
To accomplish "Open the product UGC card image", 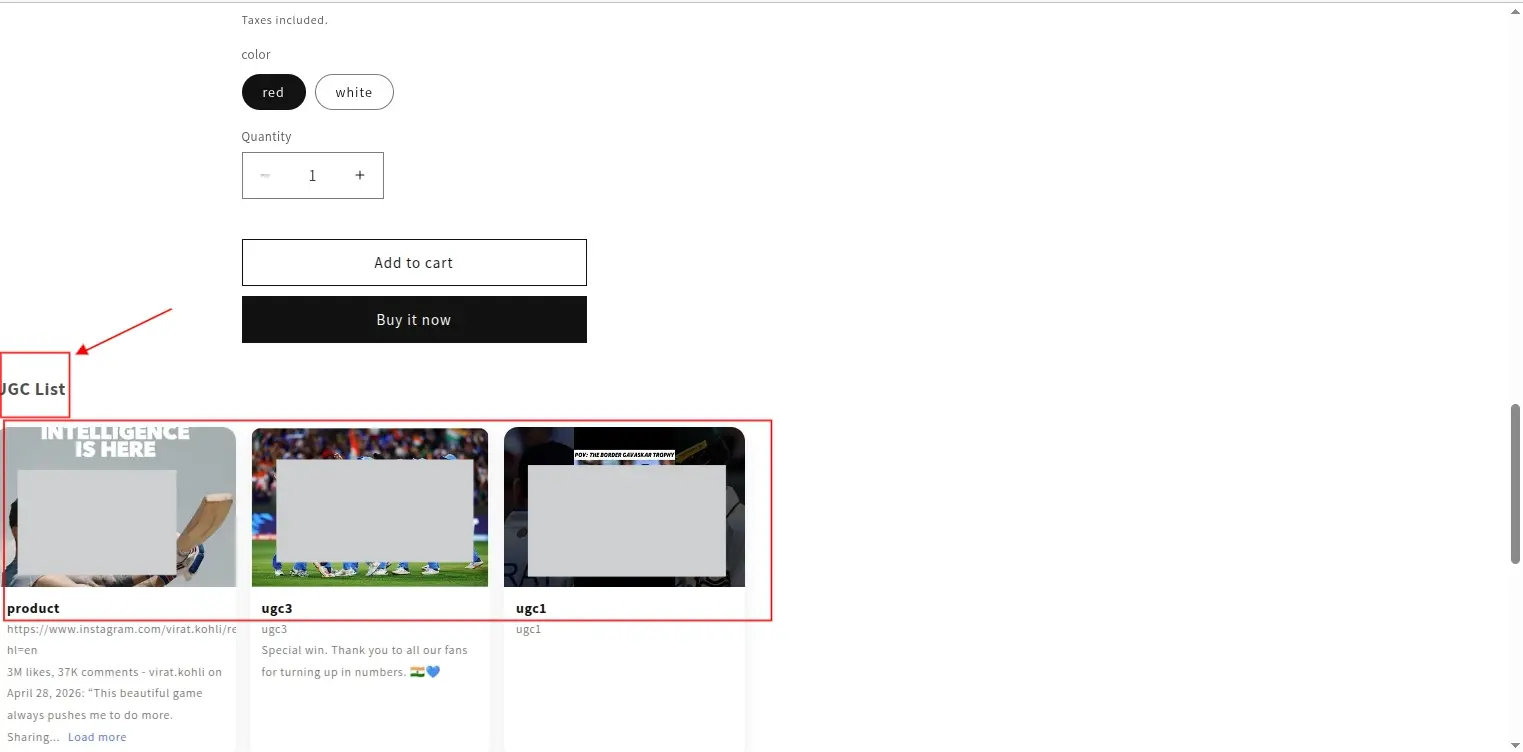I will [118, 507].
